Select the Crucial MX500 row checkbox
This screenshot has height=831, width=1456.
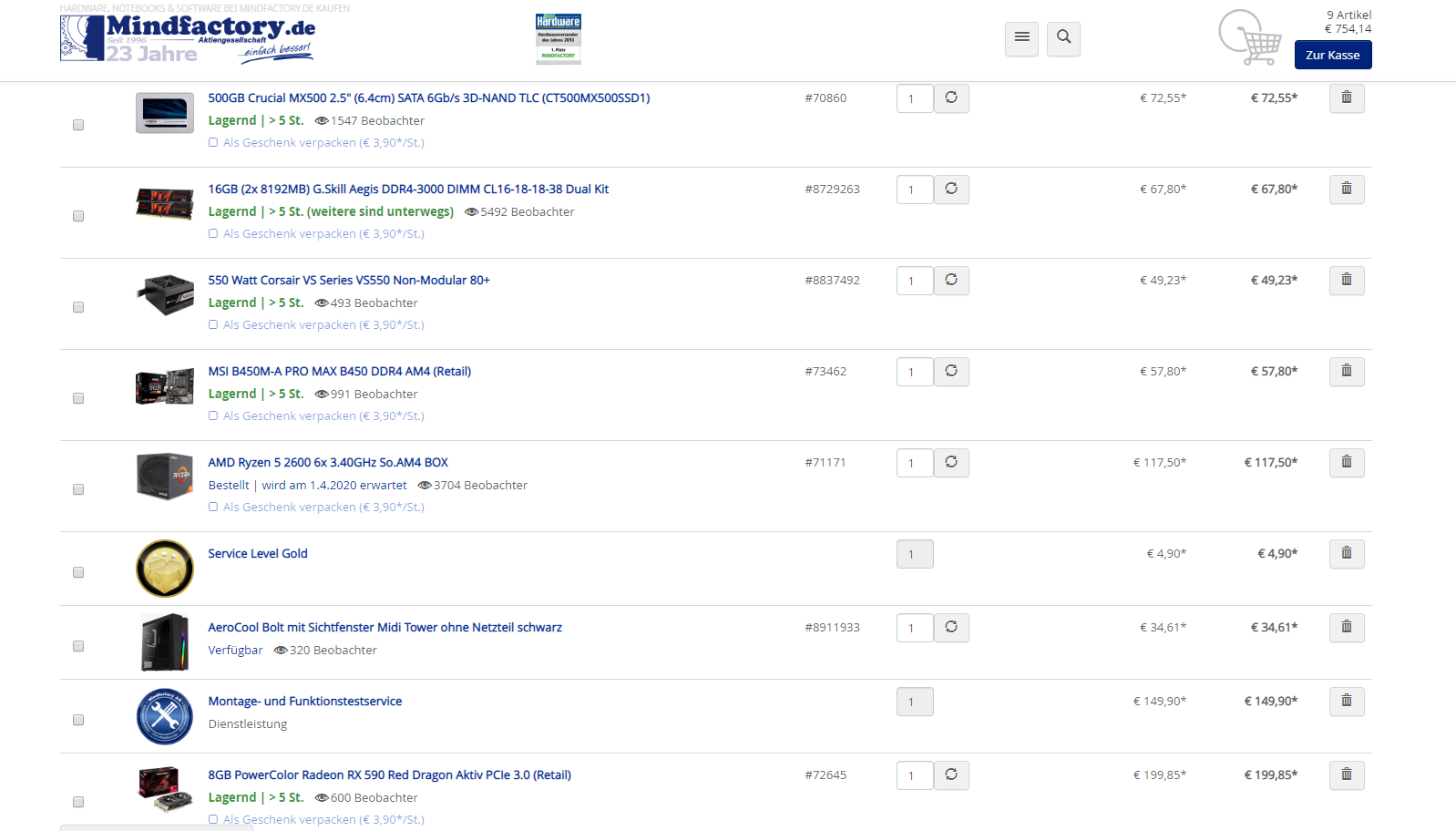(78, 125)
